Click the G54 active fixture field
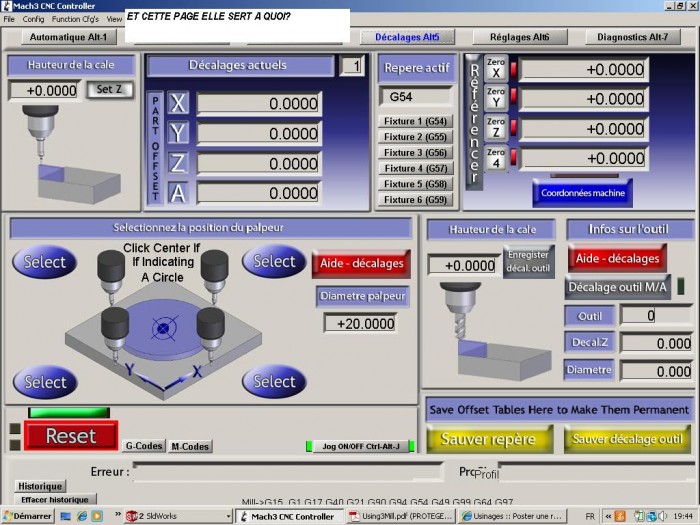 pos(416,97)
